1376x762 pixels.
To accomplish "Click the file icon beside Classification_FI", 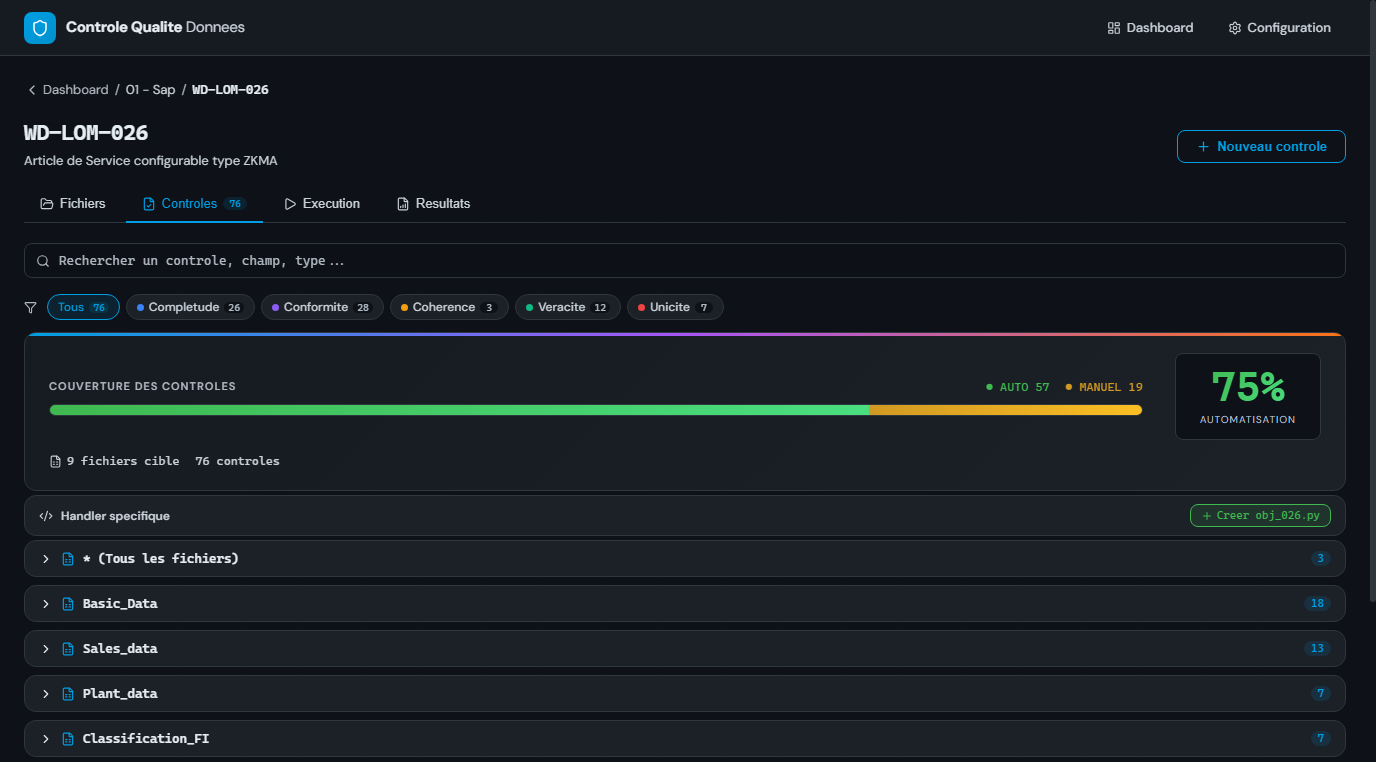I will (x=68, y=739).
